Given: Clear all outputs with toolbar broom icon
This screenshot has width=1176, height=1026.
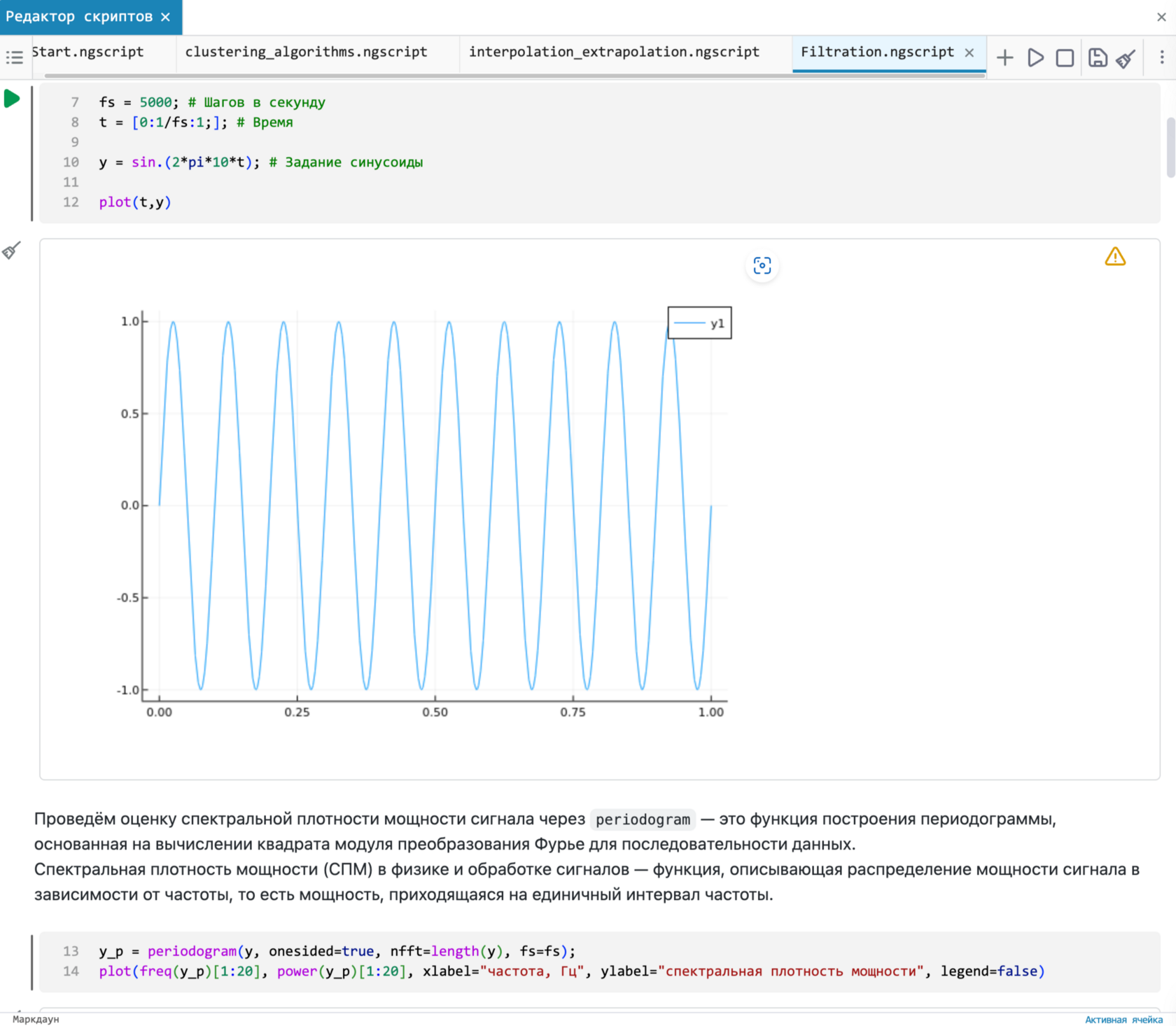Looking at the screenshot, I should (x=1126, y=57).
